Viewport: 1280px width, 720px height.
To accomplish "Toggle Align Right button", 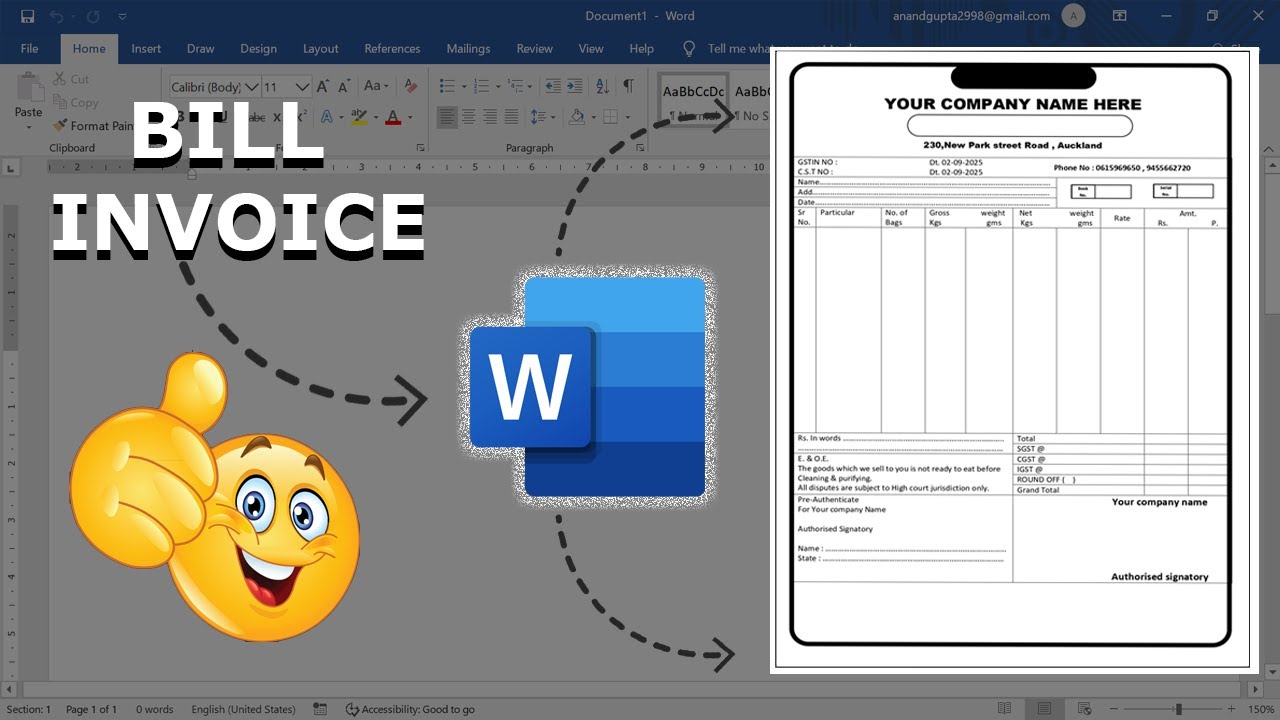I will pos(490,117).
